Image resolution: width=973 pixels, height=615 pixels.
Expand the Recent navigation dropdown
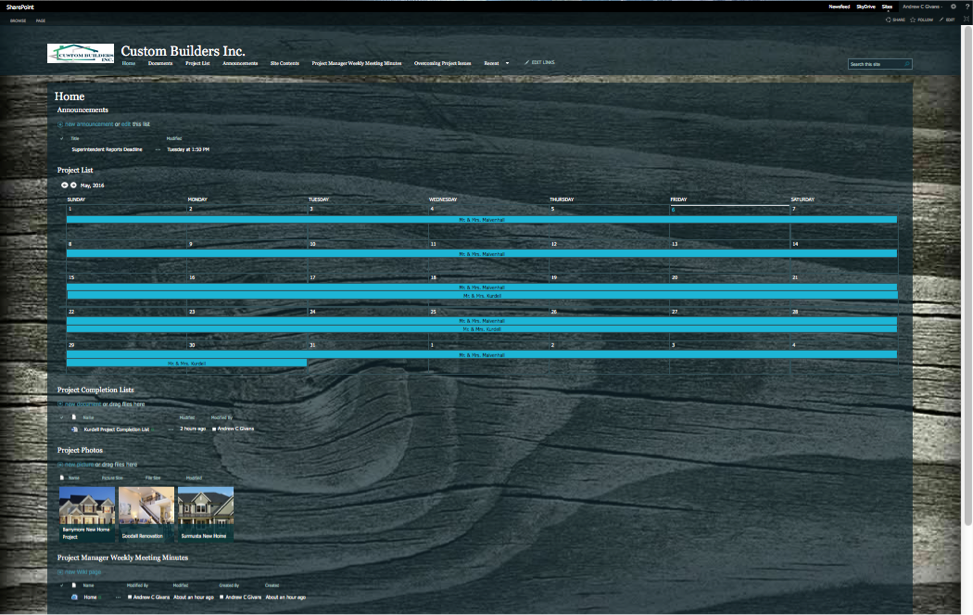(507, 63)
